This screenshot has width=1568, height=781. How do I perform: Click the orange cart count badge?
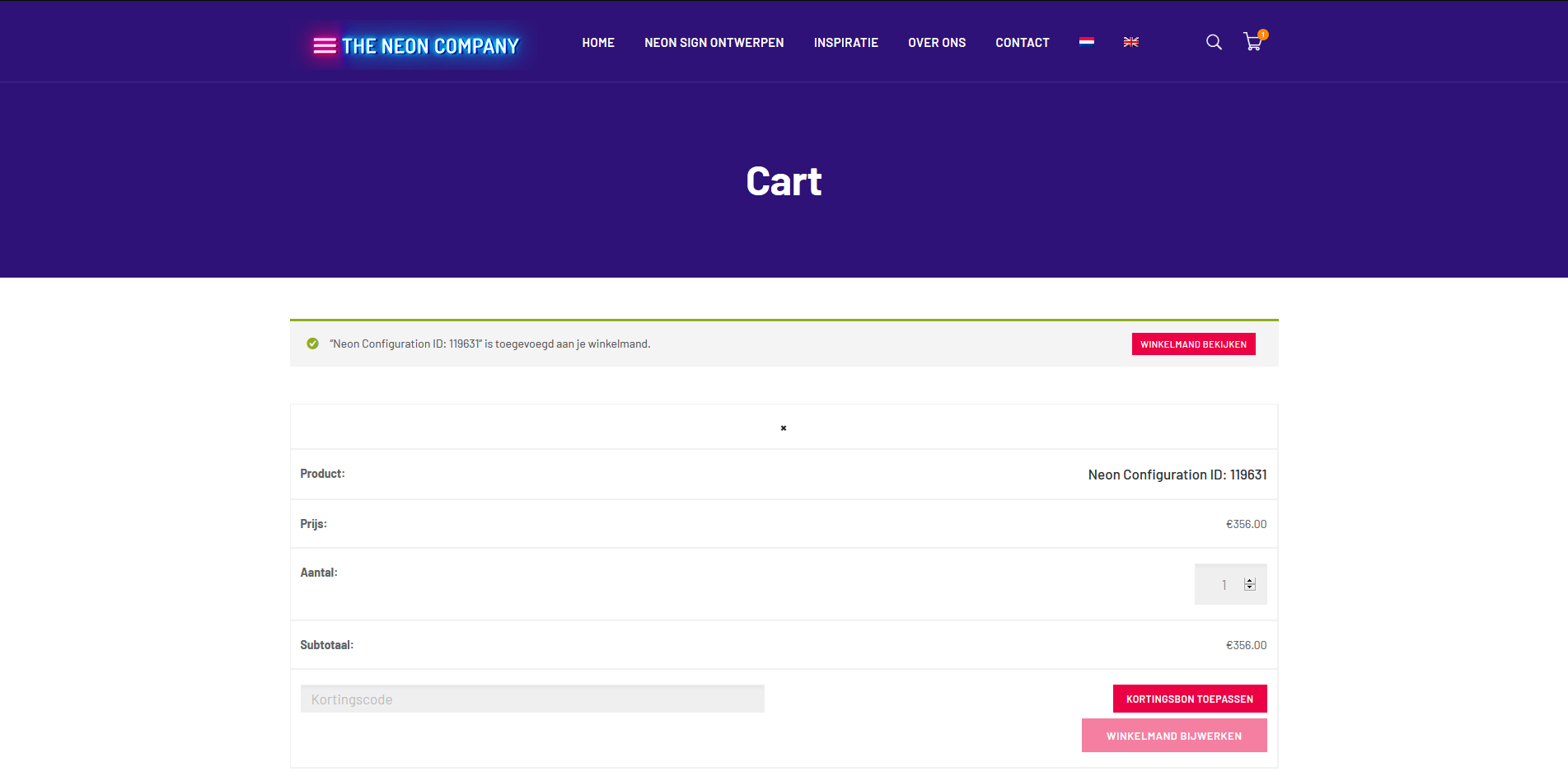pyautogui.click(x=1263, y=35)
